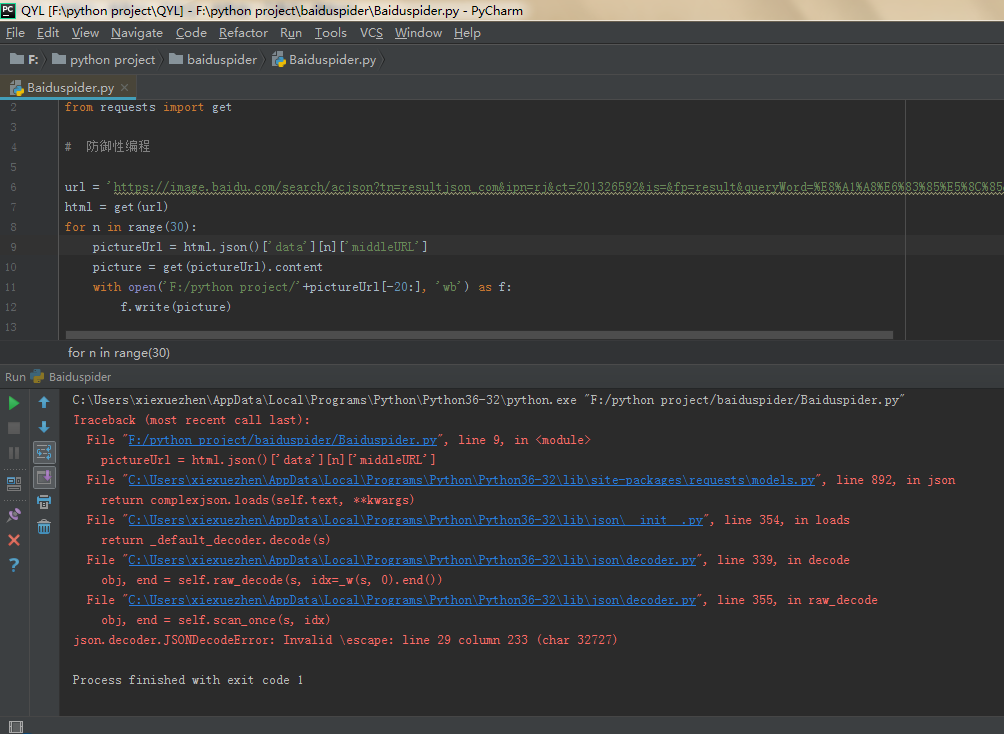Close the Baiduspider.py editor tab

(x=125, y=88)
